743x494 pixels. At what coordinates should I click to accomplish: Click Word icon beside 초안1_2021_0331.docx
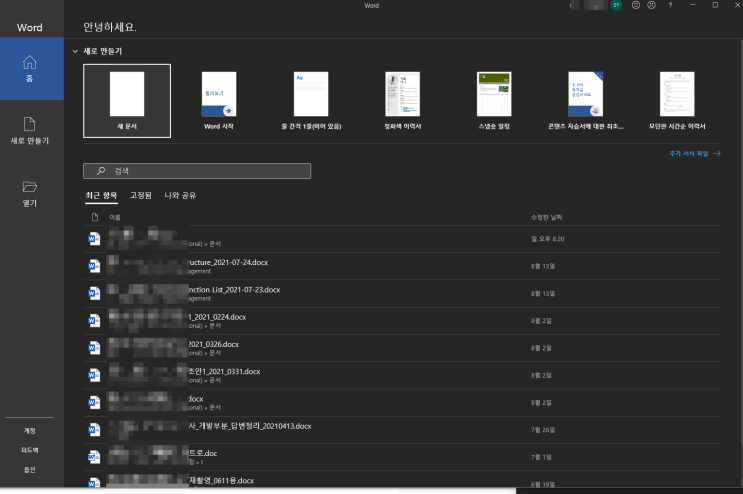point(94,375)
